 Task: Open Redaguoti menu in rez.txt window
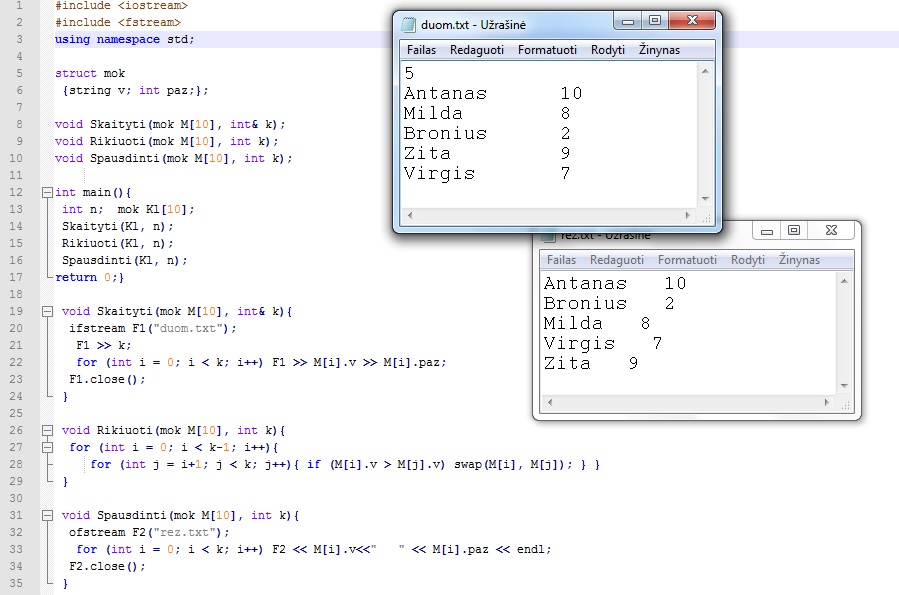click(616, 260)
